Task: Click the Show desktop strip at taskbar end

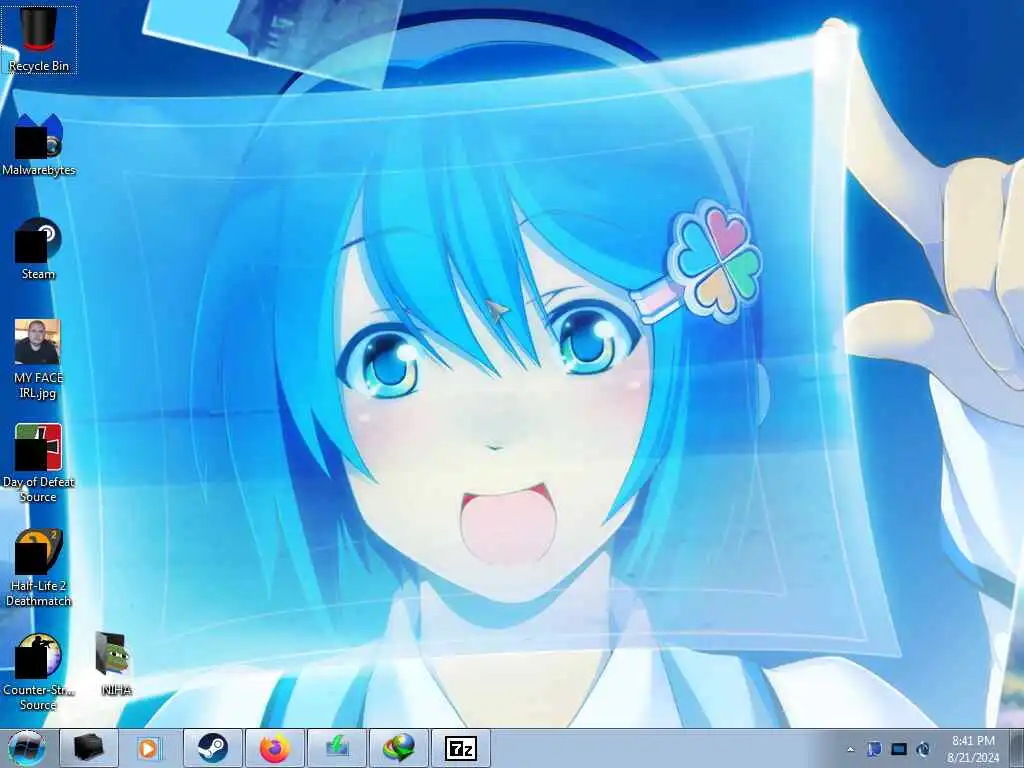Action: pyautogui.click(x=1017, y=748)
